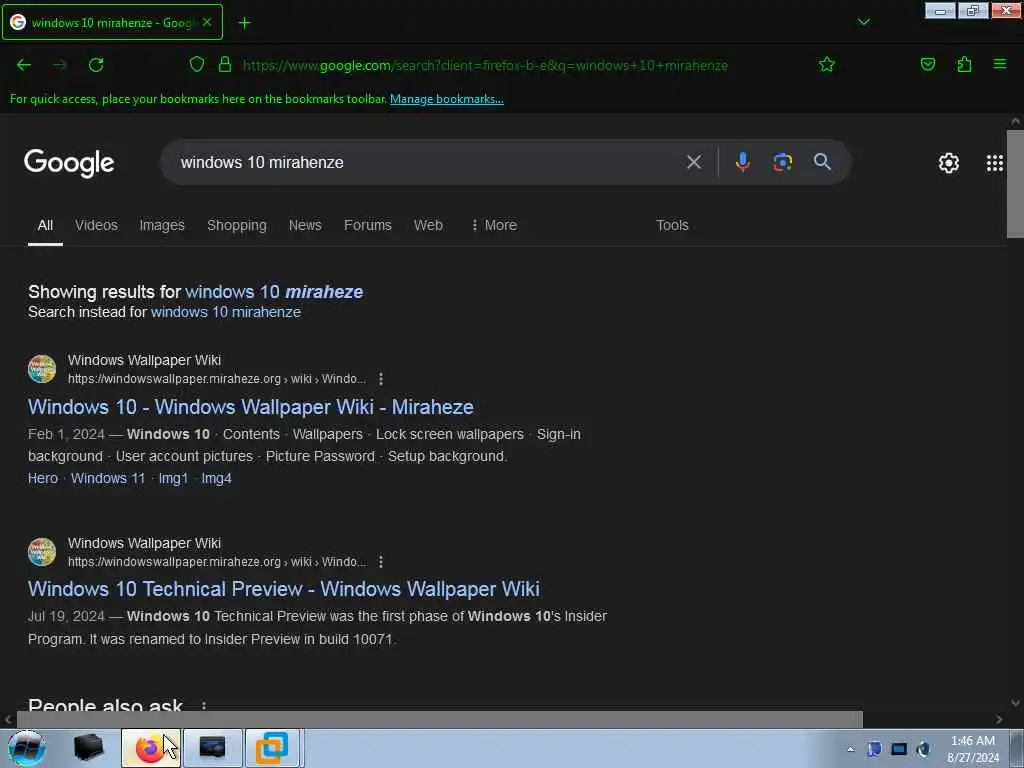The height and width of the screenshot is (768, 1024).
Task: Open the tracking protection shield icon
Action: pos(197,65)
